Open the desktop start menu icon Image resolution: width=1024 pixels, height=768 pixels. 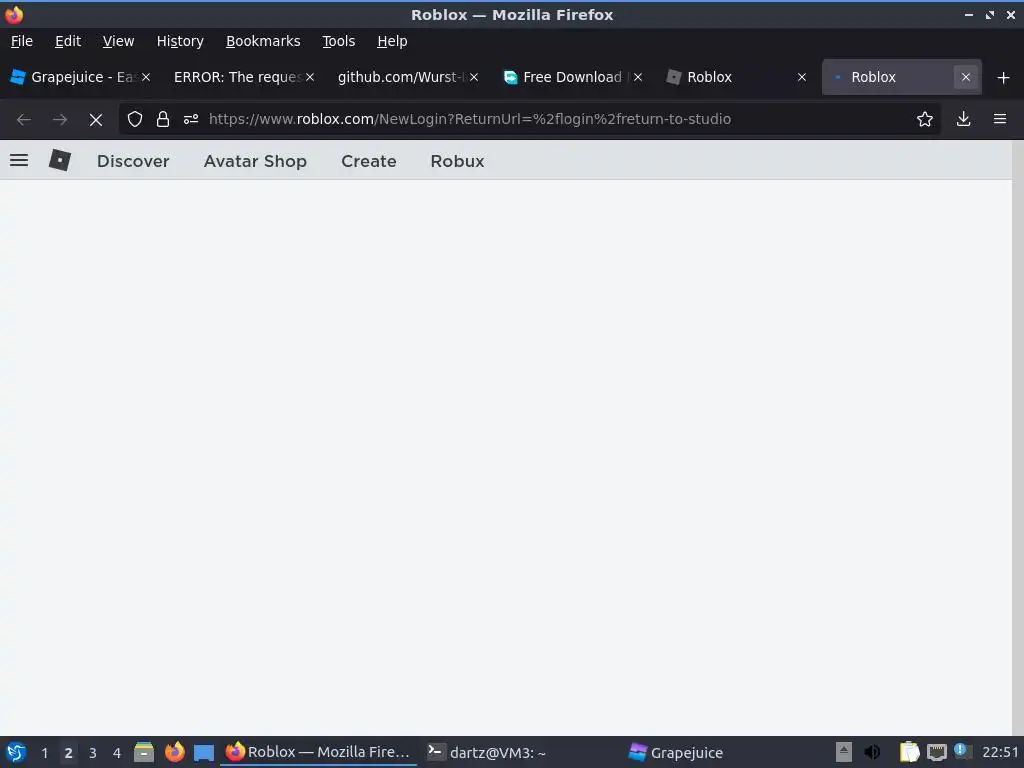16,752
